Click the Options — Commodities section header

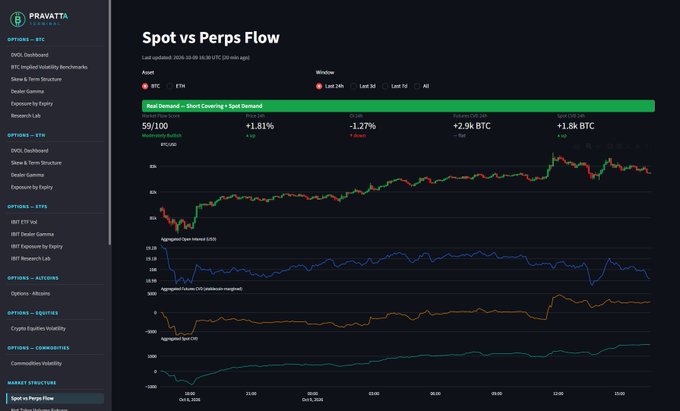pyautogui.click(x=38, y=348)
